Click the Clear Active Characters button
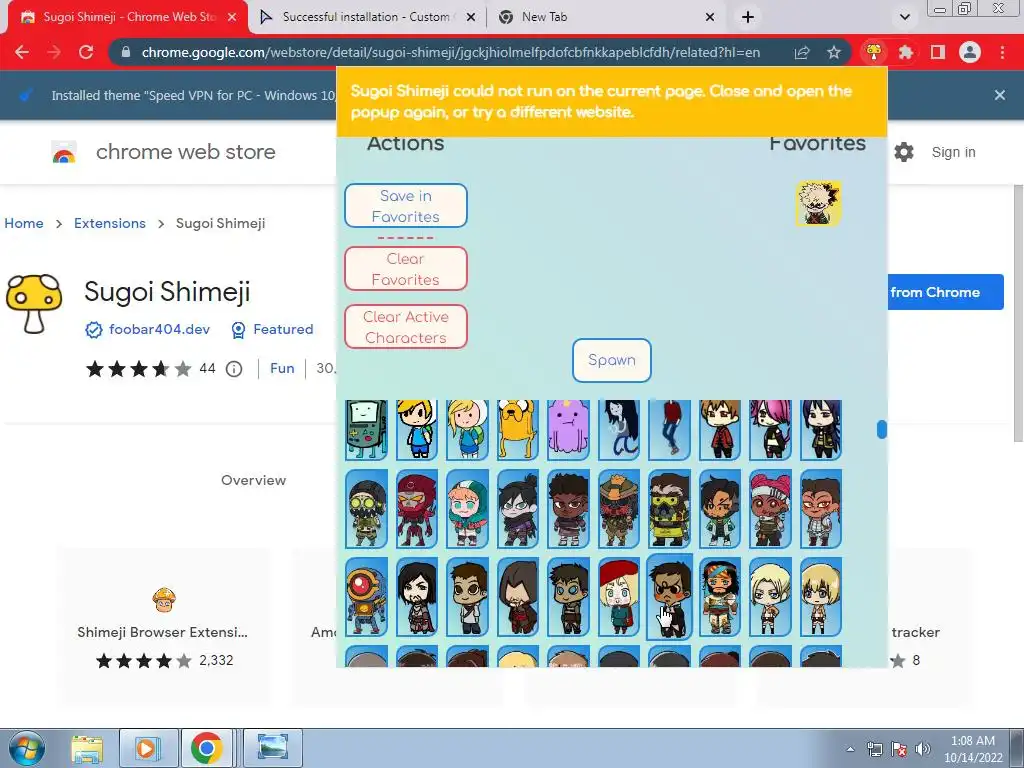 tap(406, 327)
